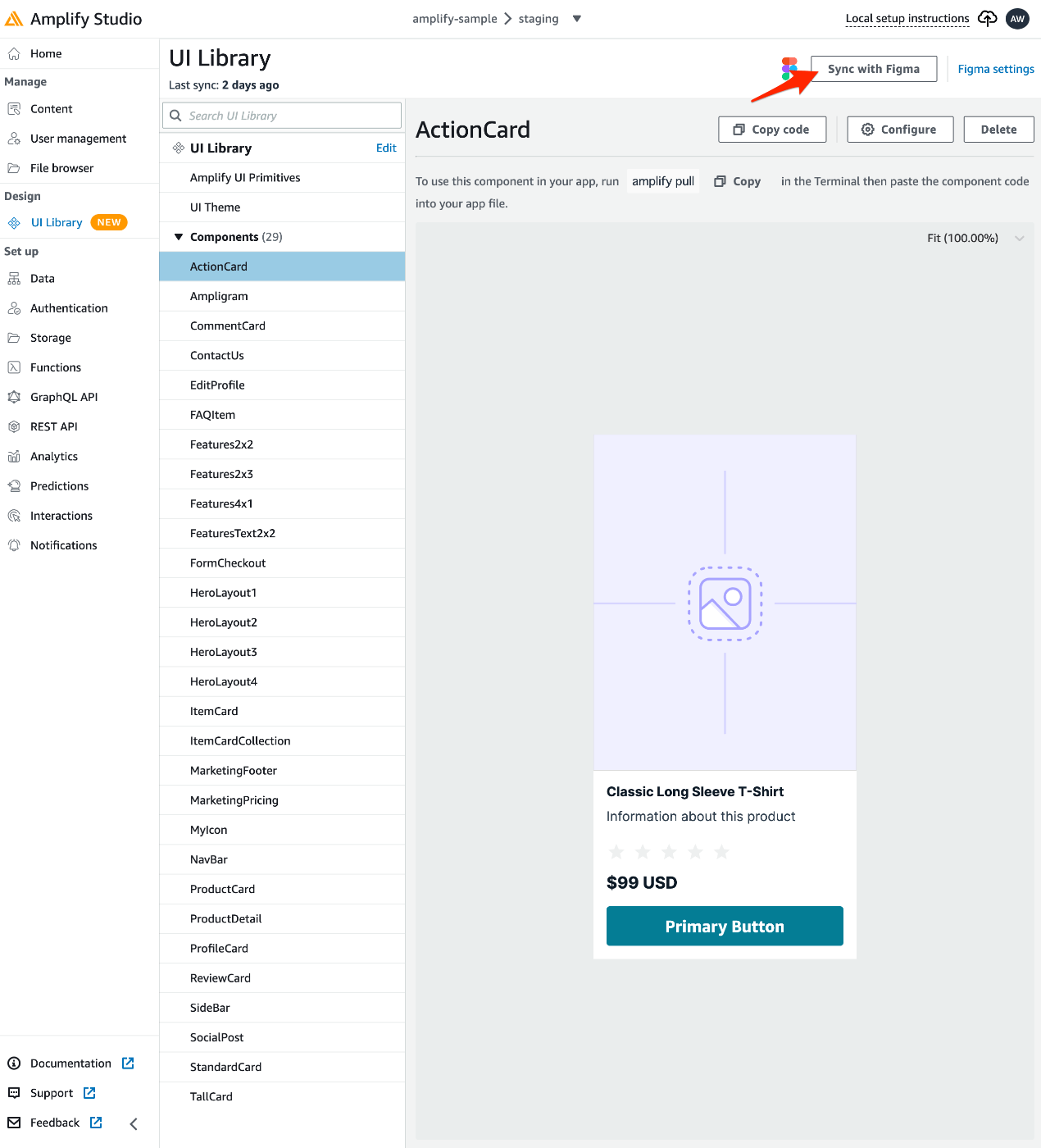The image size is (1041, 1148).
Task: Select the ContactUs component
Action: (x=282, y=355)
